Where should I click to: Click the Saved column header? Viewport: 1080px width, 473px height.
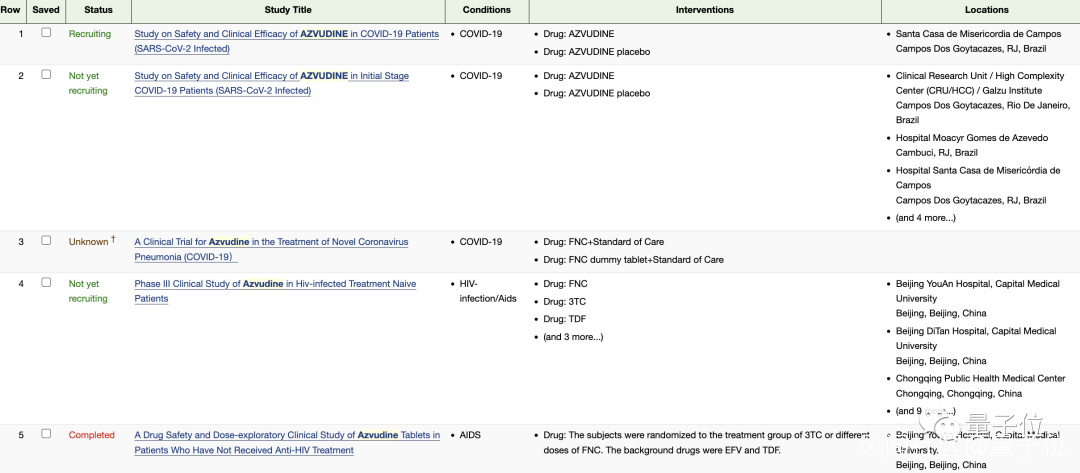point(46,10)
